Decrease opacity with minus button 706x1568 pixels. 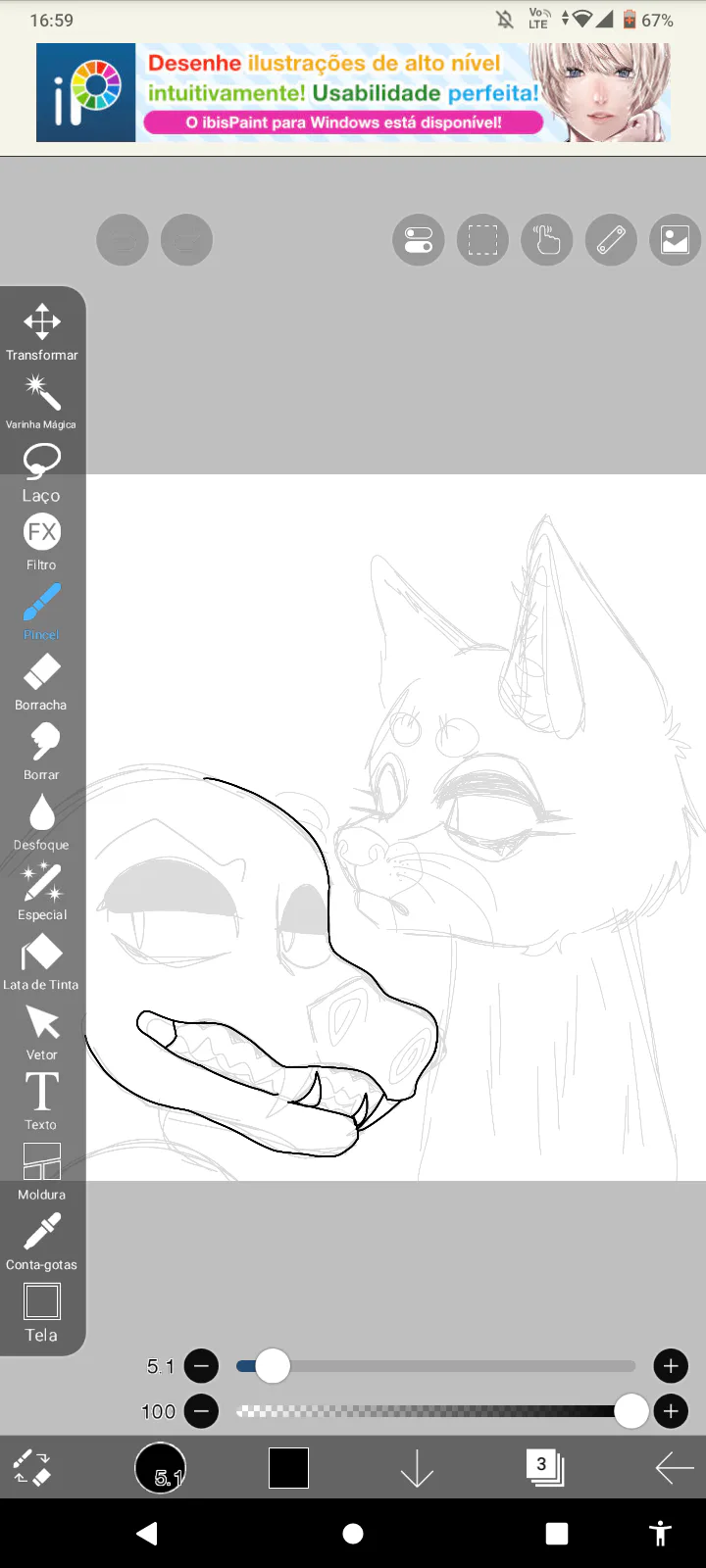pos(202,1411)
